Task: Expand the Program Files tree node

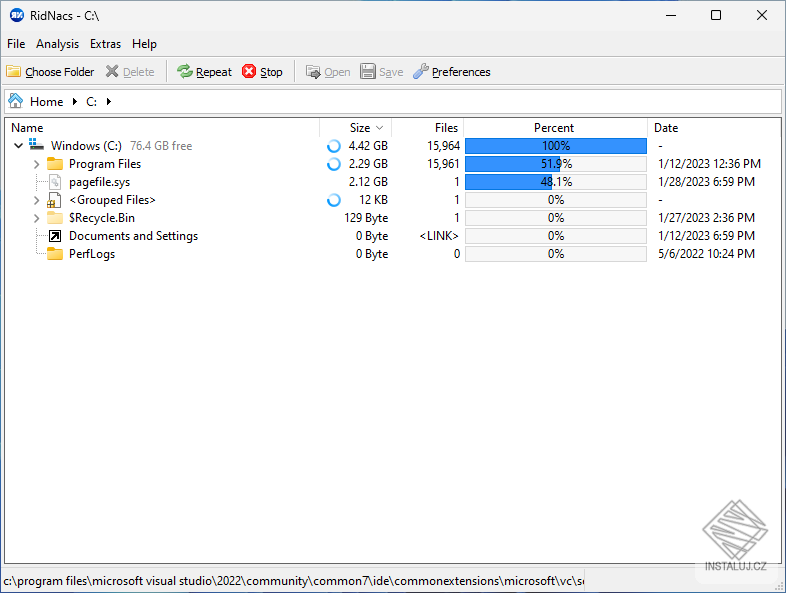Action: click(36, 164)
